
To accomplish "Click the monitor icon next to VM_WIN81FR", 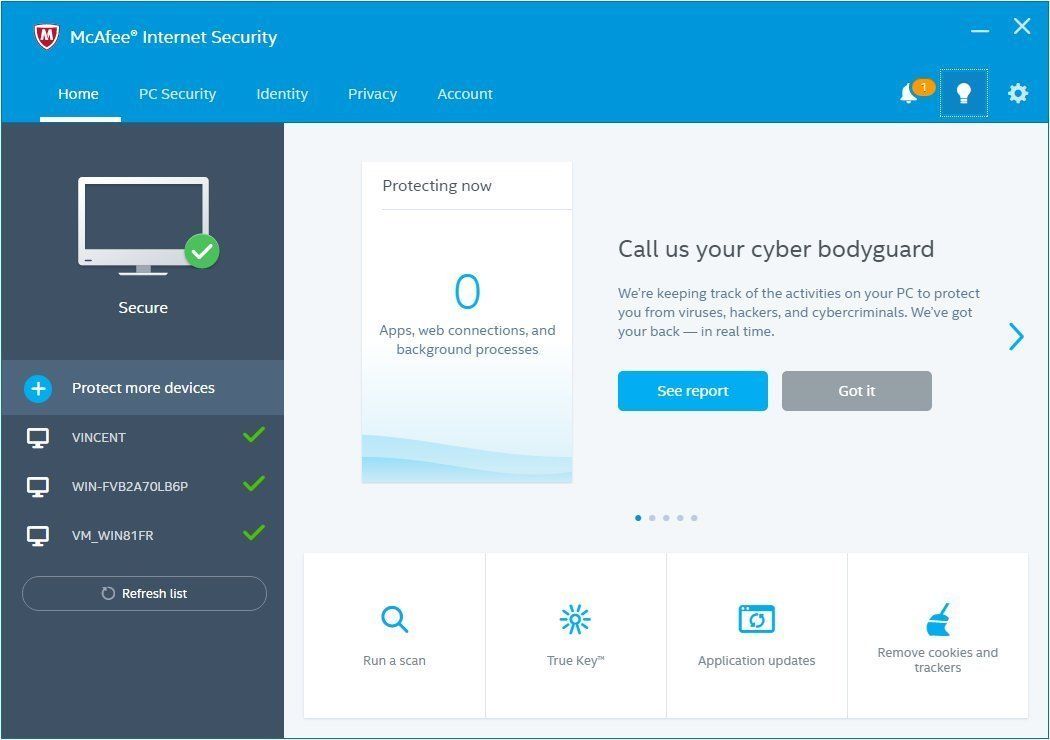I will click(x=38, y=536).
